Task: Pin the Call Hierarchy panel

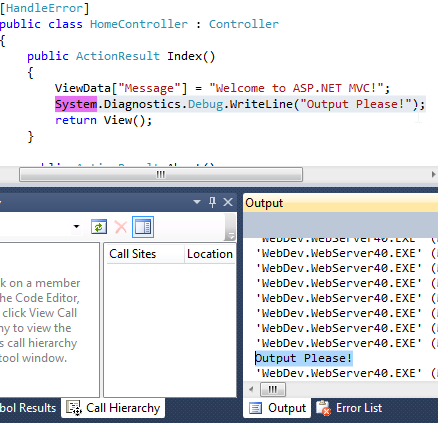Action: click(x=213, y=202)
